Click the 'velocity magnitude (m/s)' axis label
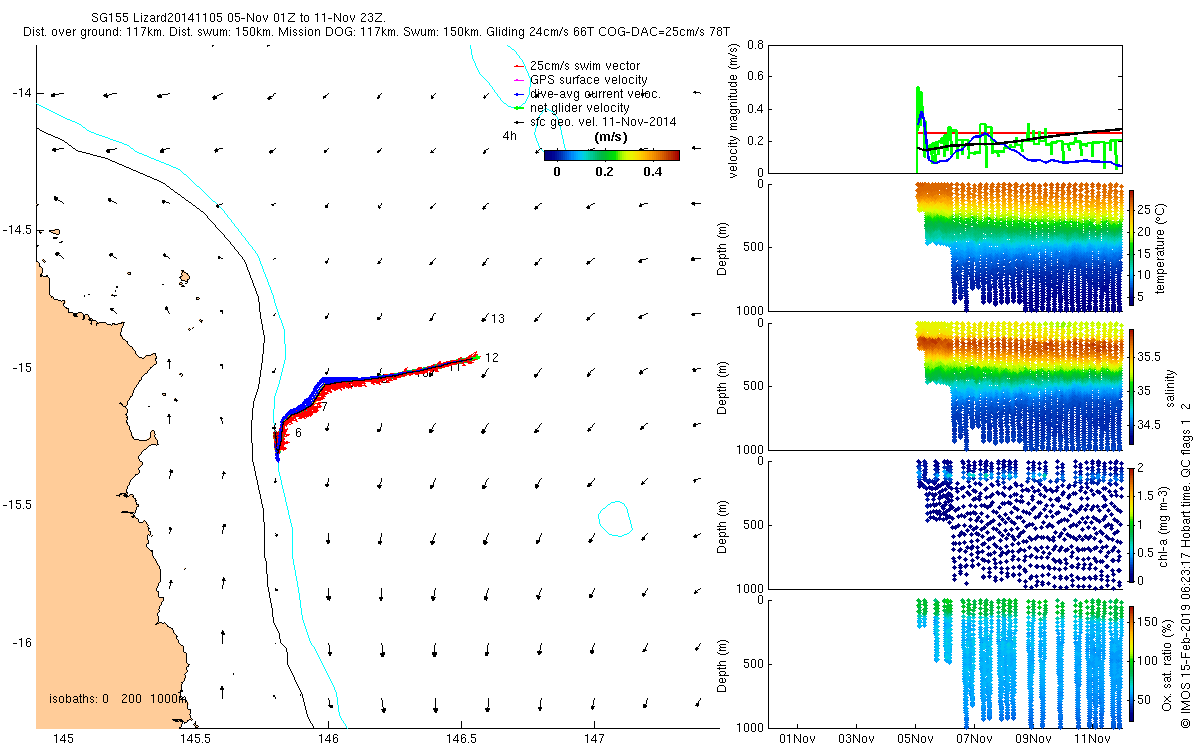Screen dimensions: 1200x750 pos(735,109)
